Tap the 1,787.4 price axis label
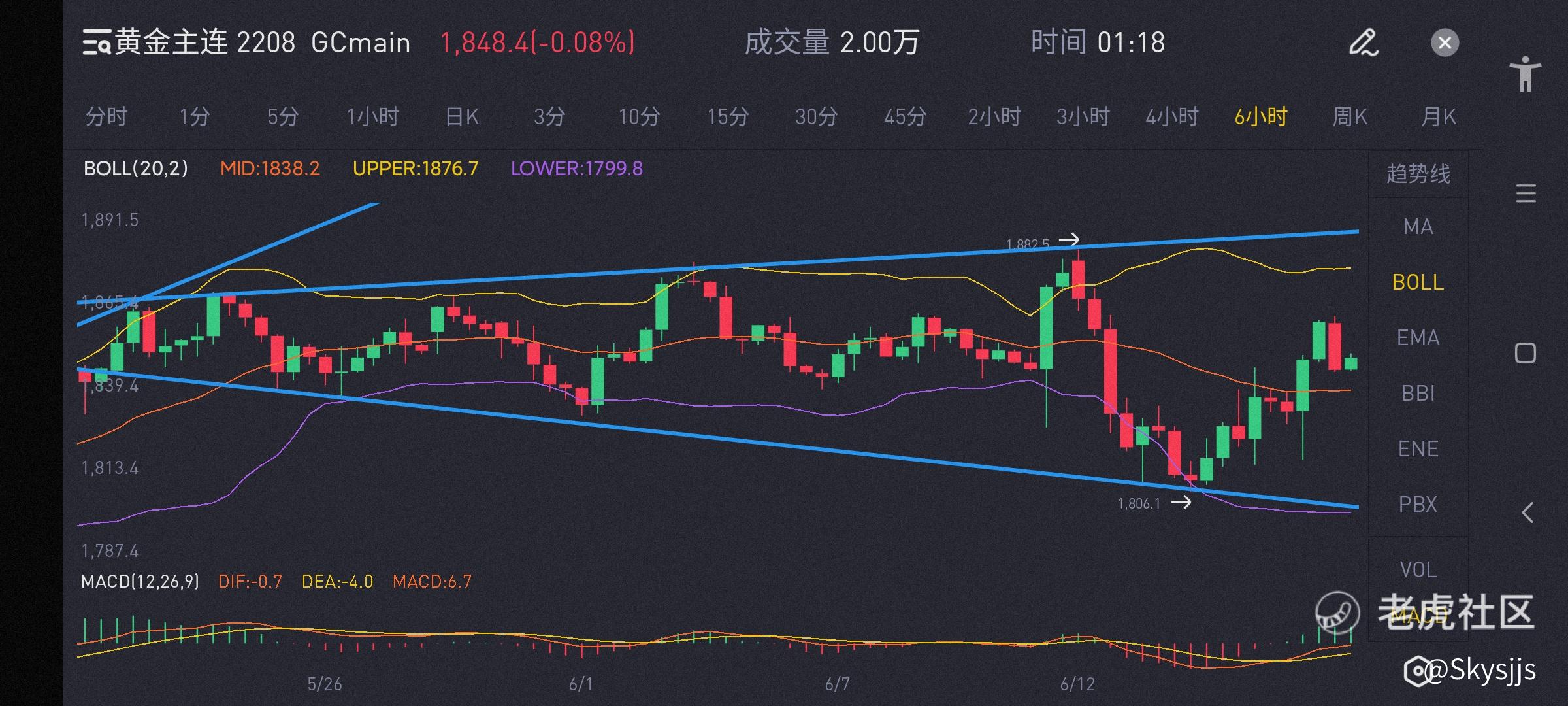This screenshot has height=706, width=1568. (110, 551)
